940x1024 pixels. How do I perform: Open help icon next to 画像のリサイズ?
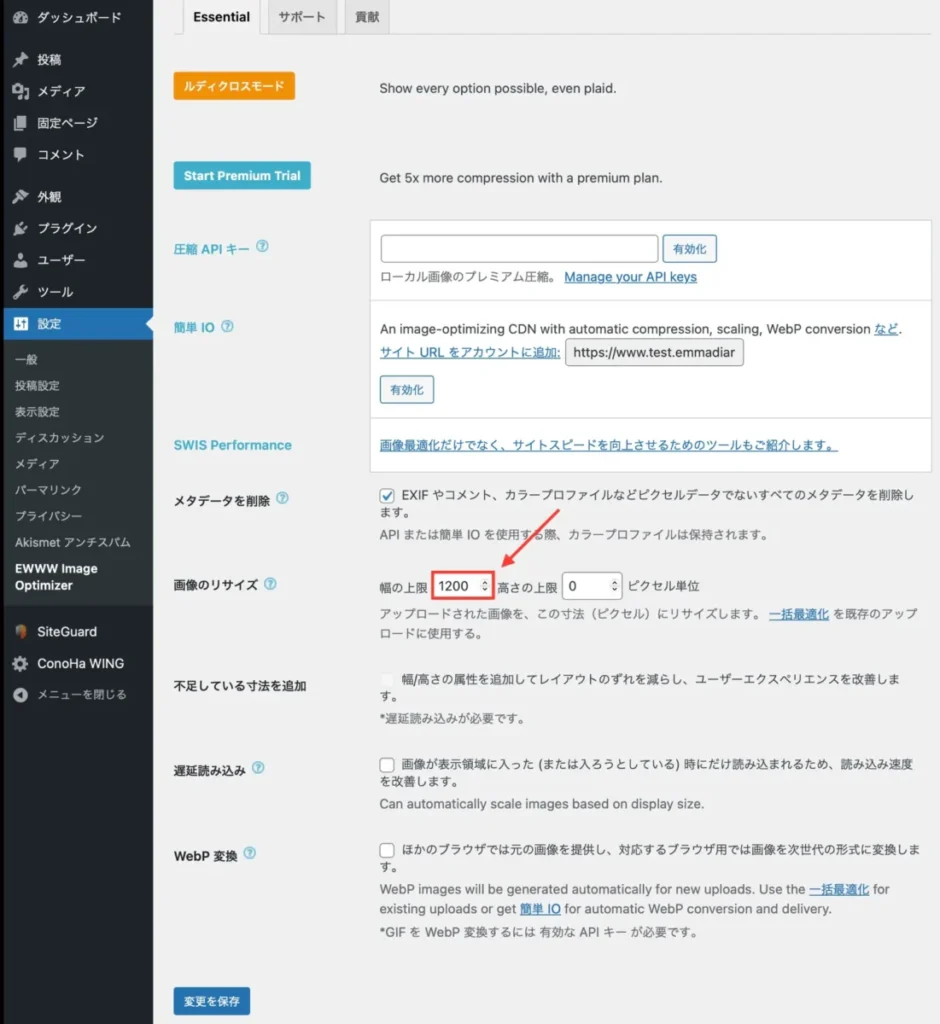pos(270,584)
